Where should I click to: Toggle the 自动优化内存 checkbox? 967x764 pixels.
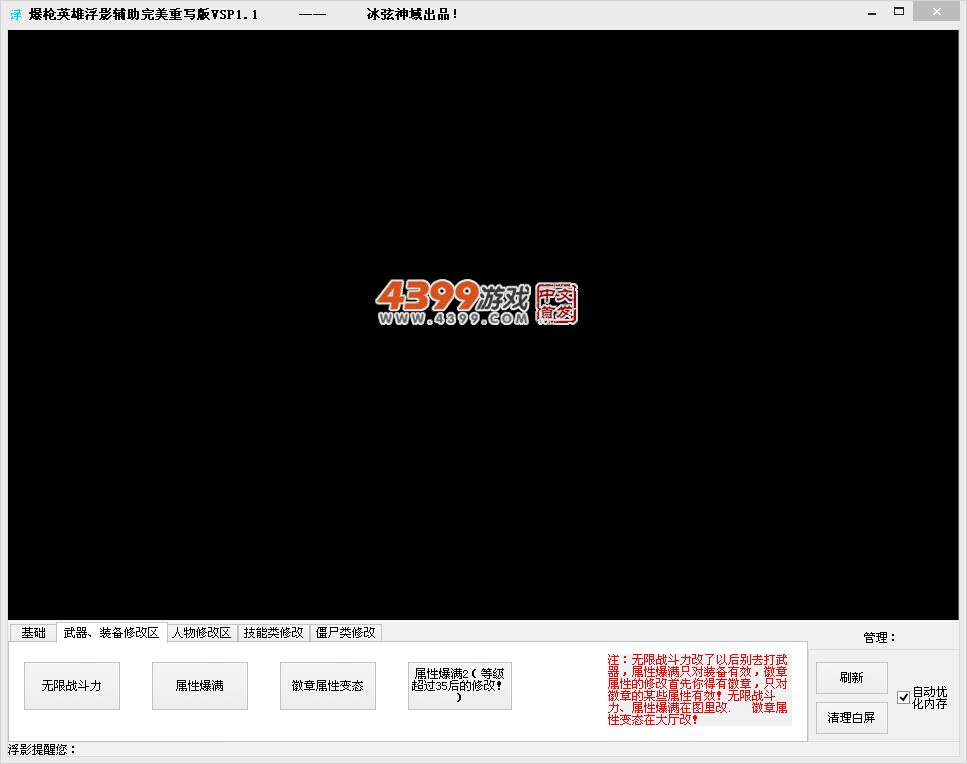[x=903, y=697]
